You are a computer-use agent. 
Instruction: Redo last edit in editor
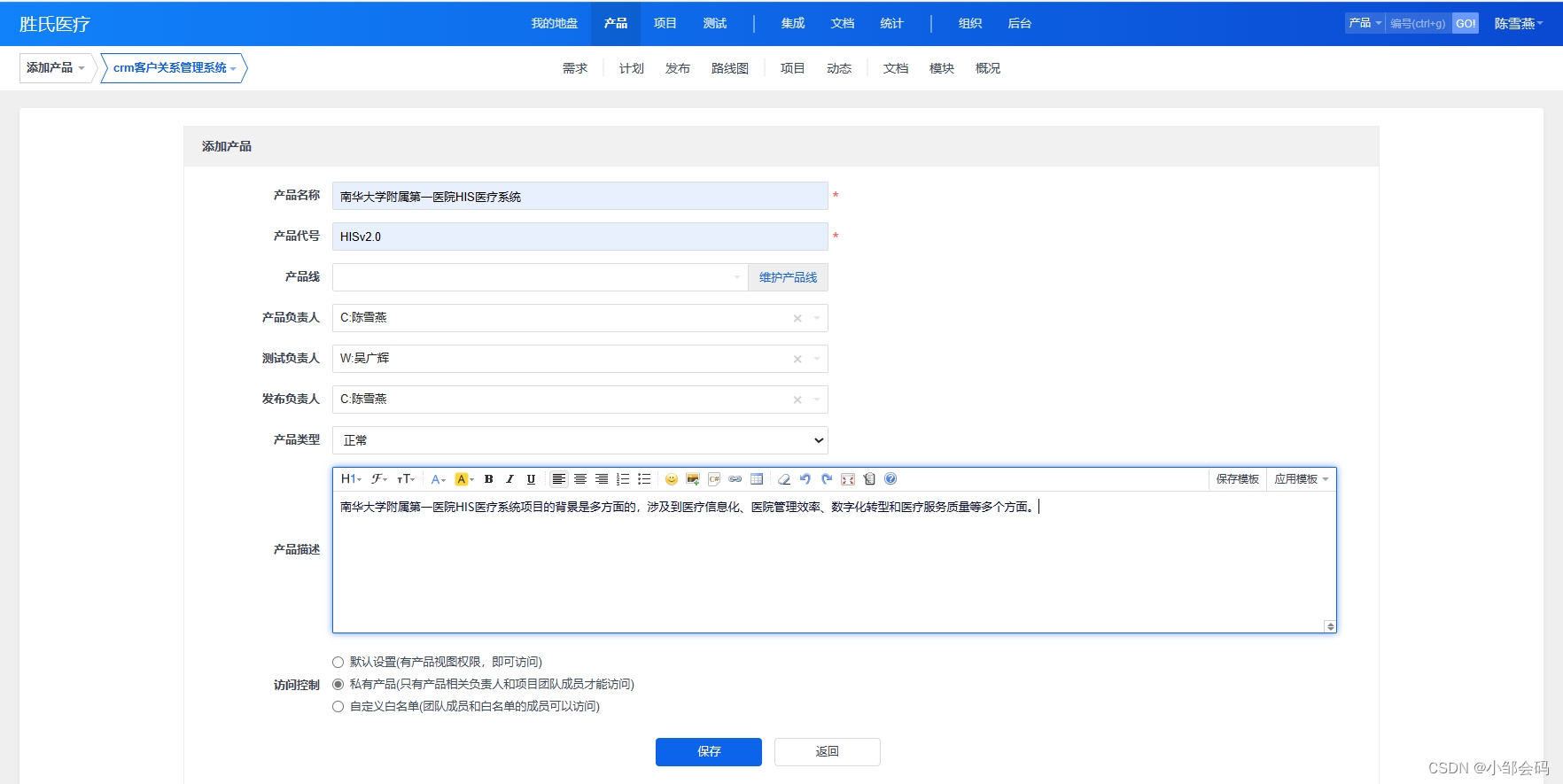pos(827,479)
